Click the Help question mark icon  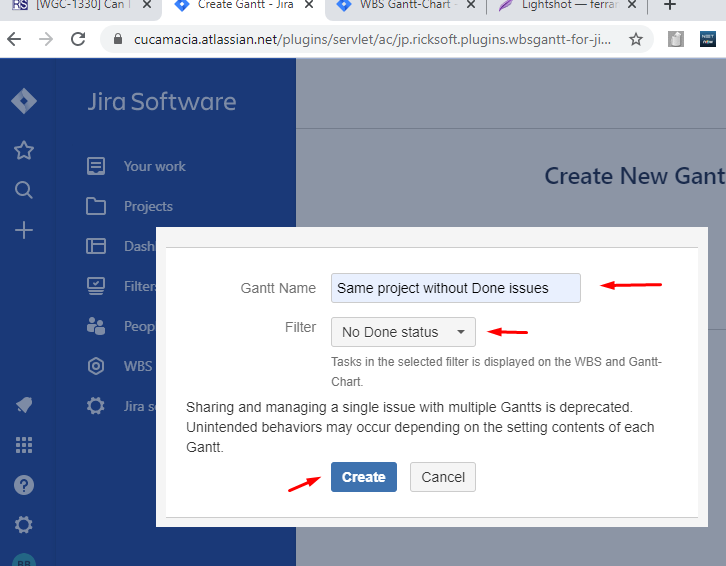click(x=24, y=485)
